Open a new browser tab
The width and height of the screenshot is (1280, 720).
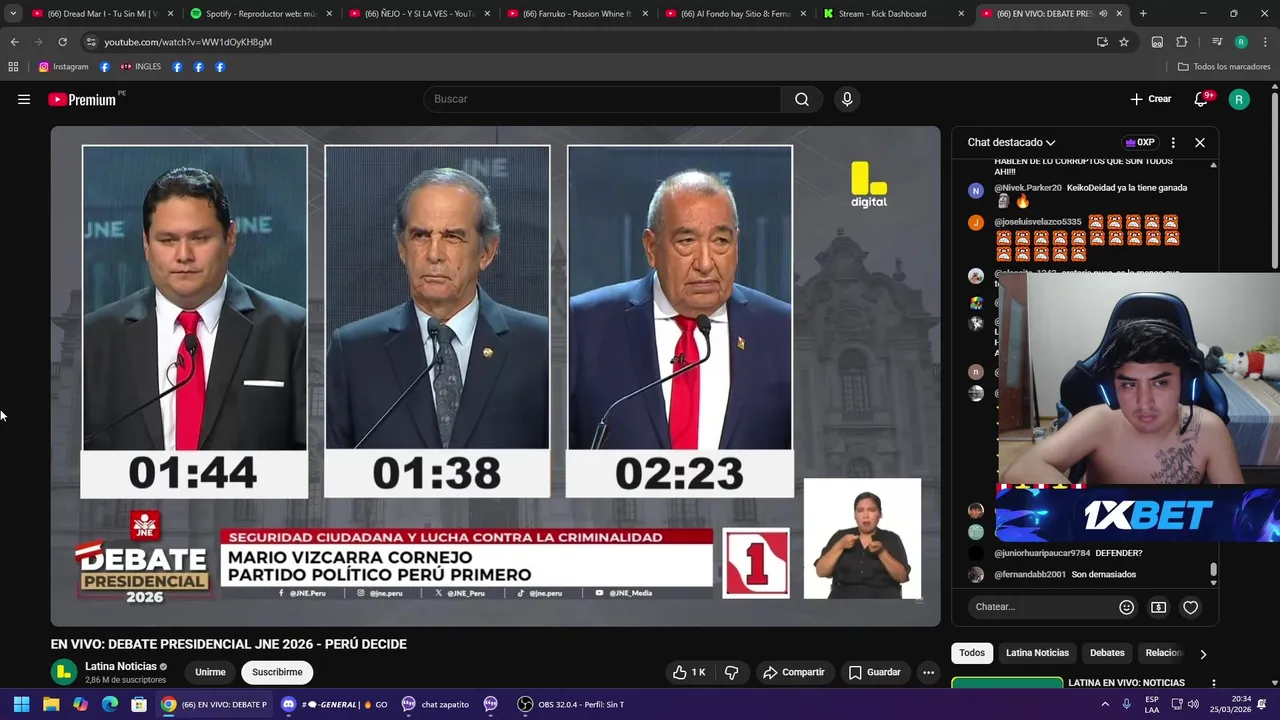coord(1143,14)
